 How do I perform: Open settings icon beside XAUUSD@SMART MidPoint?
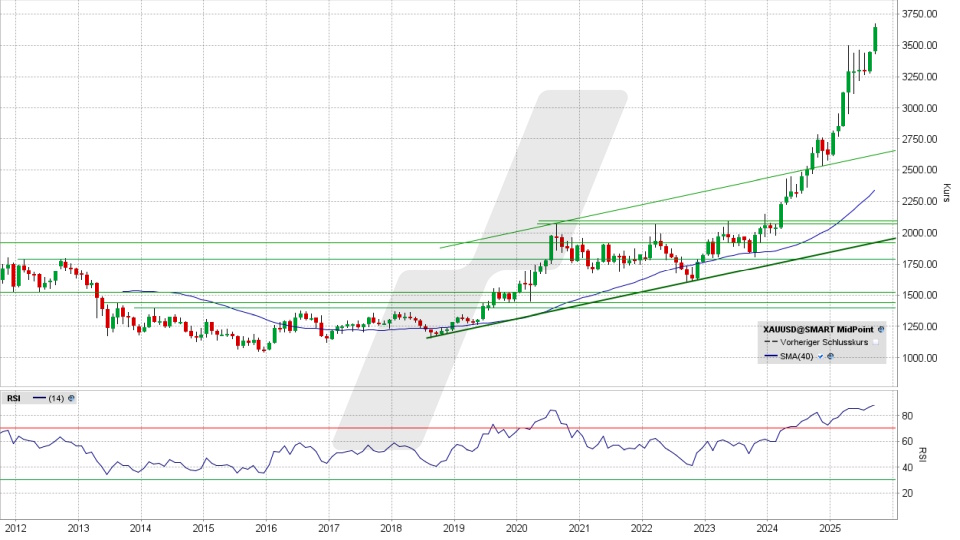coord(881,329)
